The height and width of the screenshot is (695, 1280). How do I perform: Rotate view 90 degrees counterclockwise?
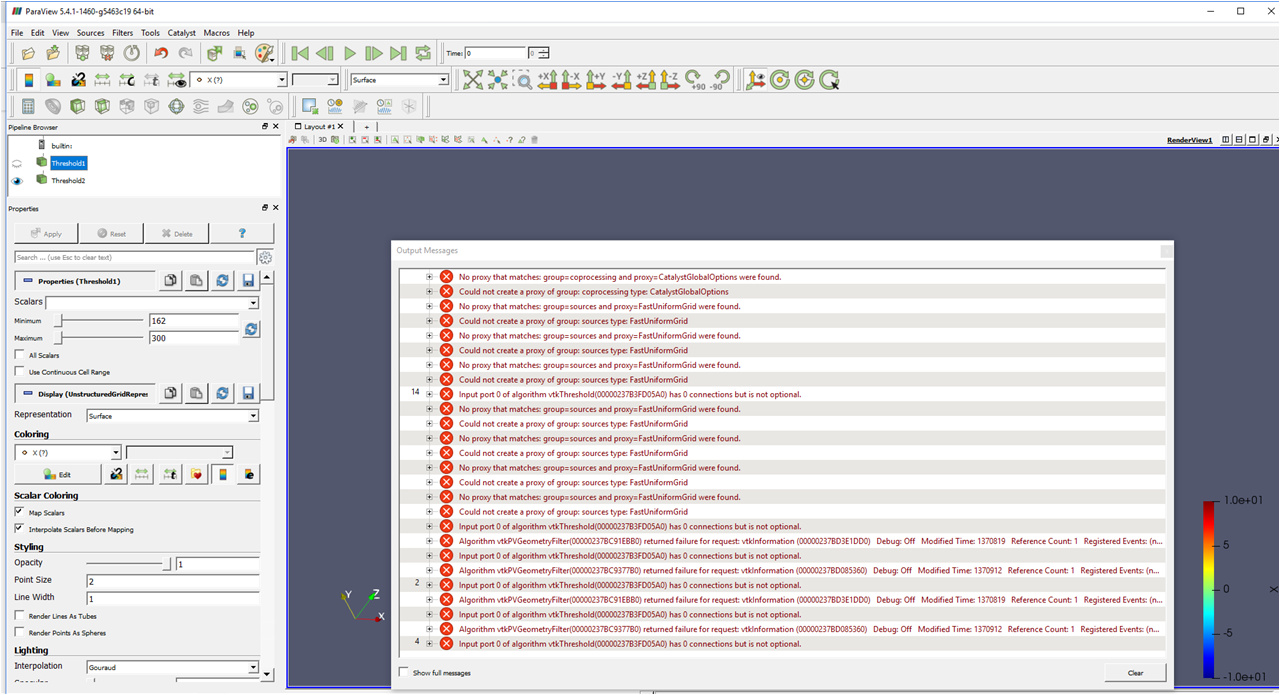[718, 80]
